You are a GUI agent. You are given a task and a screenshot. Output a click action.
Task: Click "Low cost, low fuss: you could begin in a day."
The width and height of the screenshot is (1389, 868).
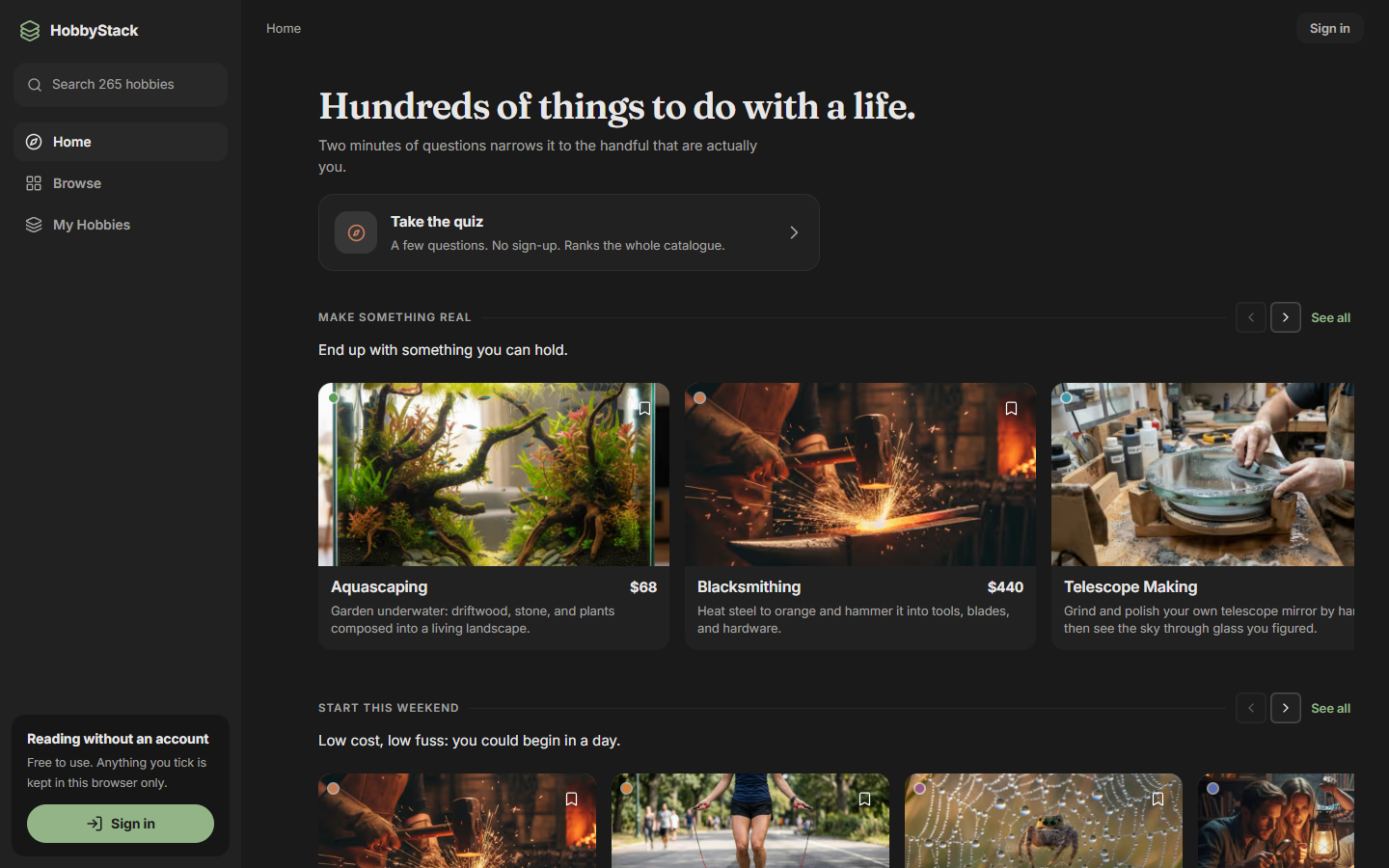pos(469,741)
